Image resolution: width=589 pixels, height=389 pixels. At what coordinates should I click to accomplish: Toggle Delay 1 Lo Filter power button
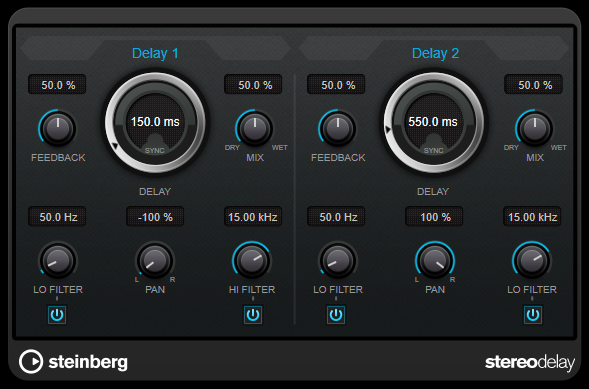(x=57, y=315)
